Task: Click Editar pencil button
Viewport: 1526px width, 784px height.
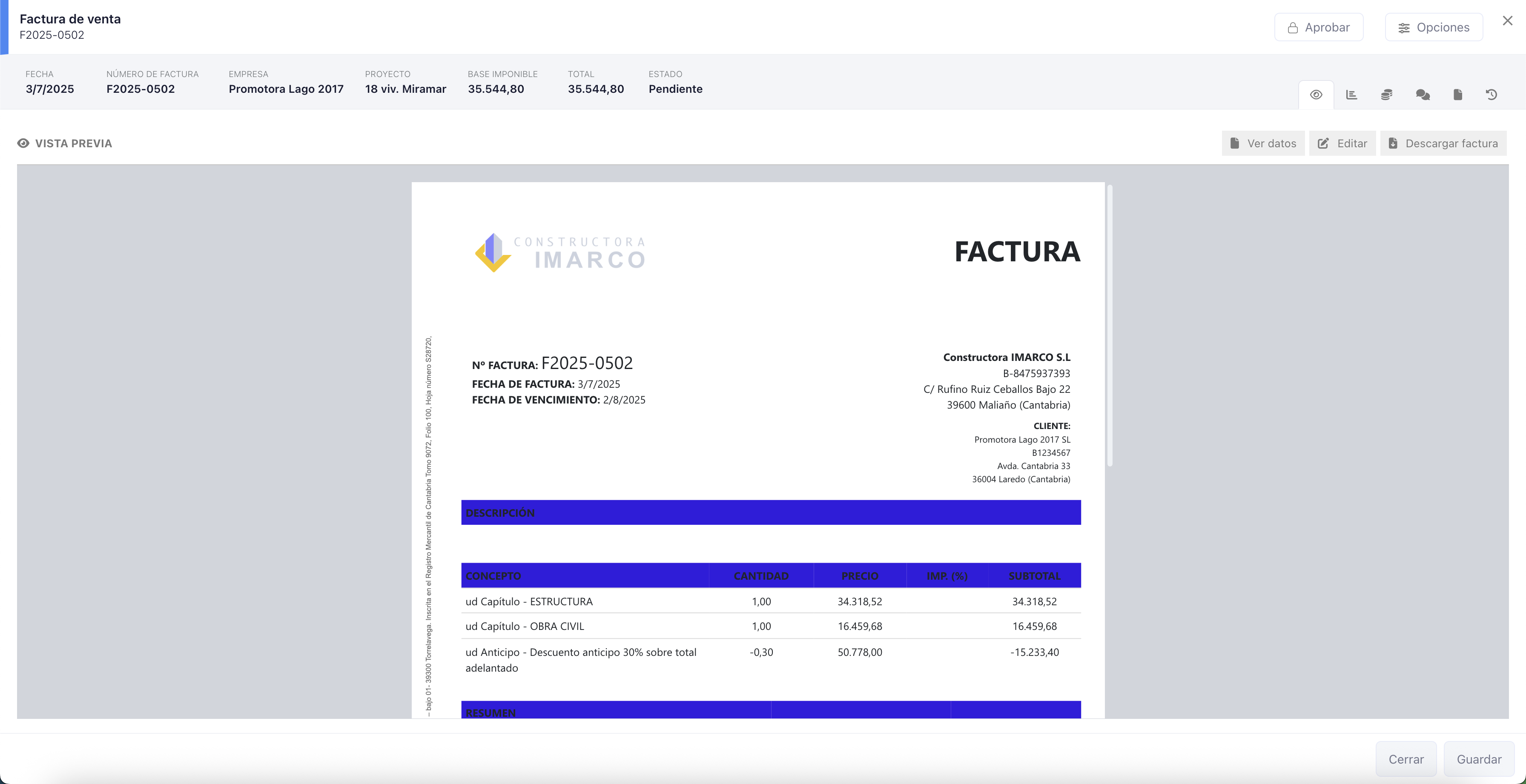Action: (x=1342, y=143)
